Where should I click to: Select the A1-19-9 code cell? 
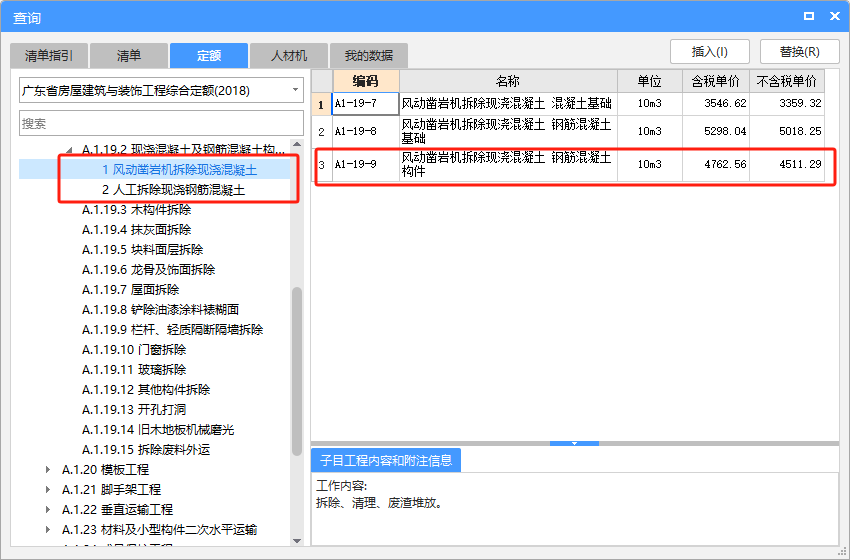pos(366,164)
